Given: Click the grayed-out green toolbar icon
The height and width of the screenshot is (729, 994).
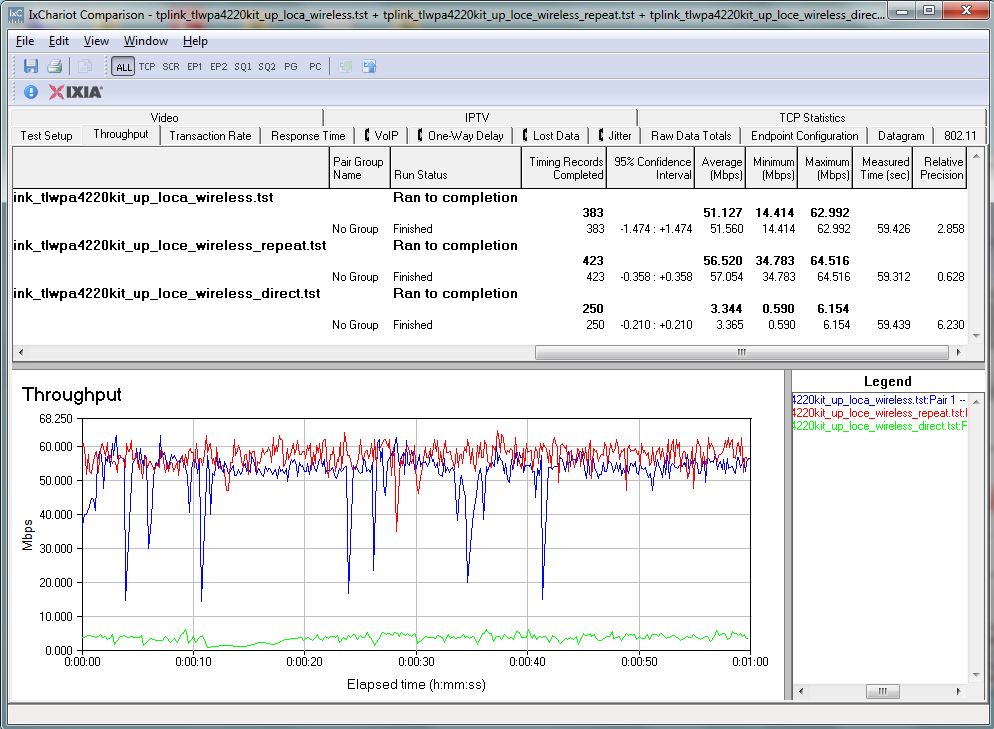Looking at the screenshot, I should click(x=345, y=66).
